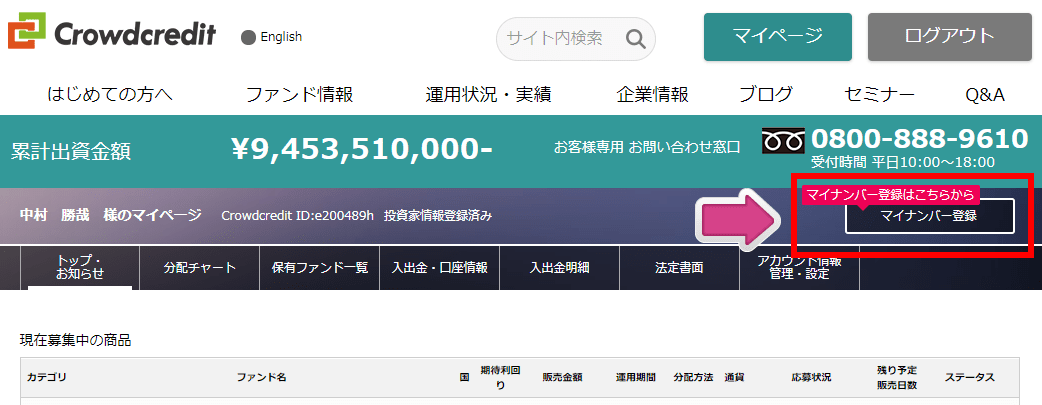This screenshot has height=405, width=1042.
Task: Click カテゴリ column header
Action: pyautogui.click(x=47, y=377)
